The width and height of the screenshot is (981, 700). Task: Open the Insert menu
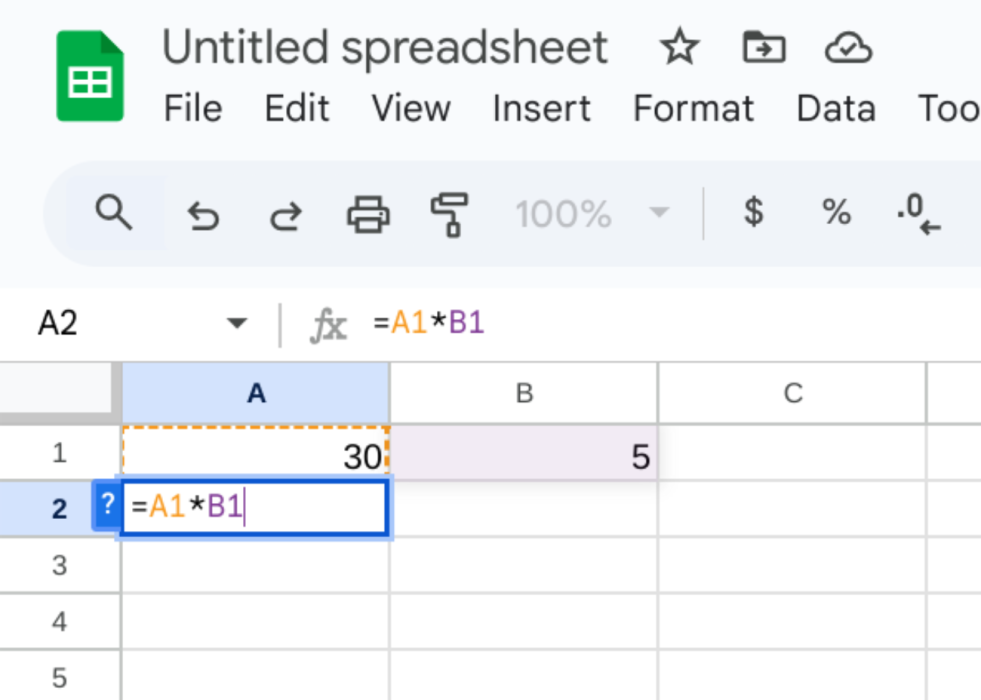tap(541, 108)
